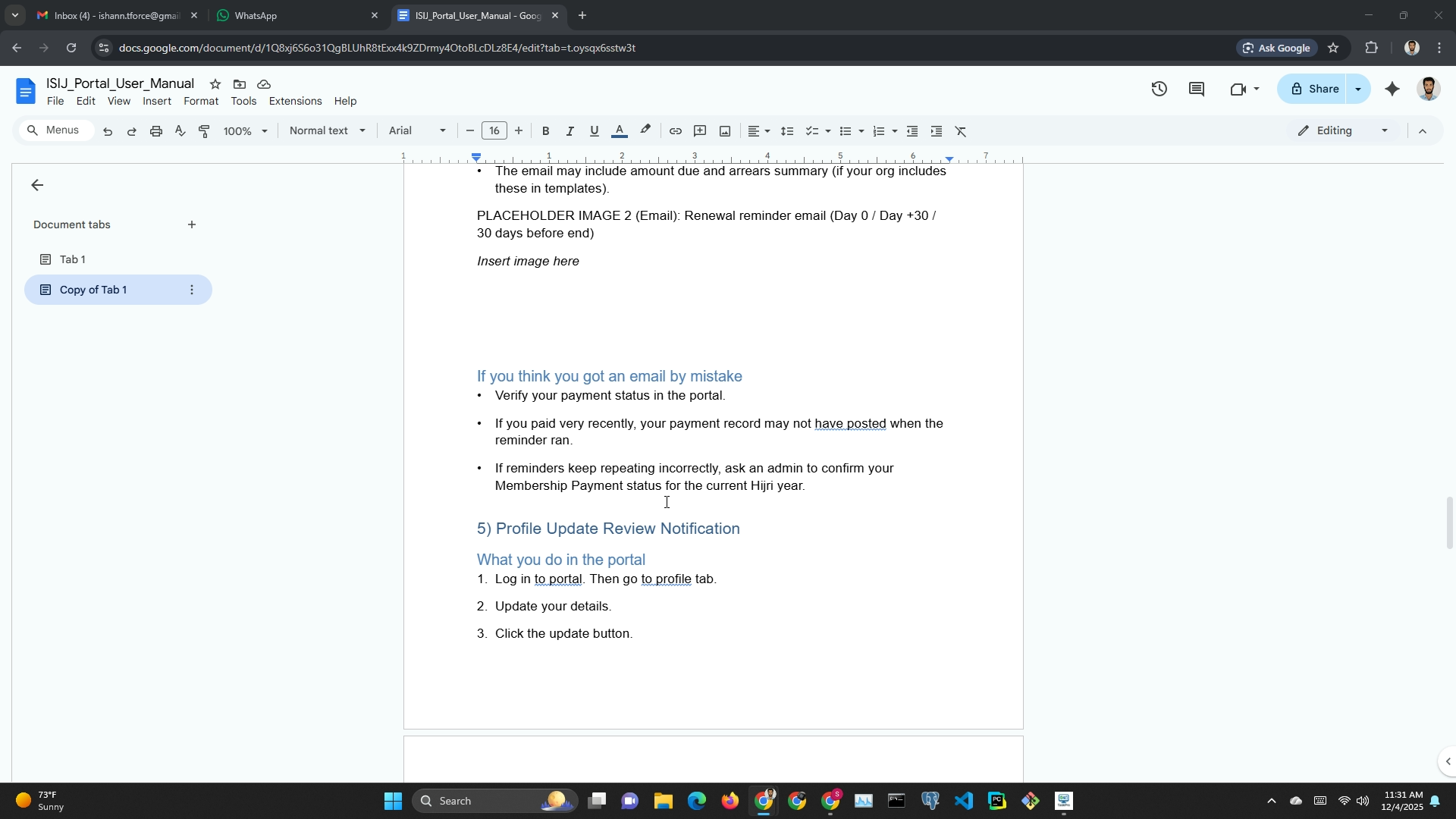Open the Arial font dropdown
The height and width of the screenshot is (819, 1456).
pyautogui.click(x=416, y=130)
